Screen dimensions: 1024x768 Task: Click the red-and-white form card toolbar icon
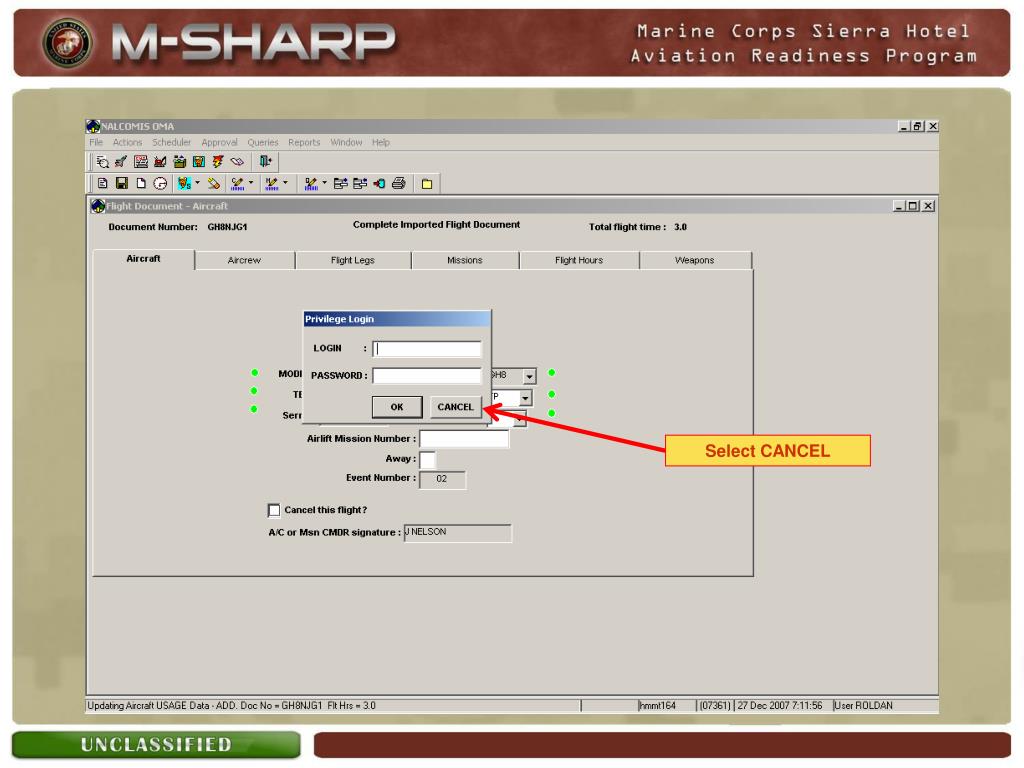(x=140, y=161)
